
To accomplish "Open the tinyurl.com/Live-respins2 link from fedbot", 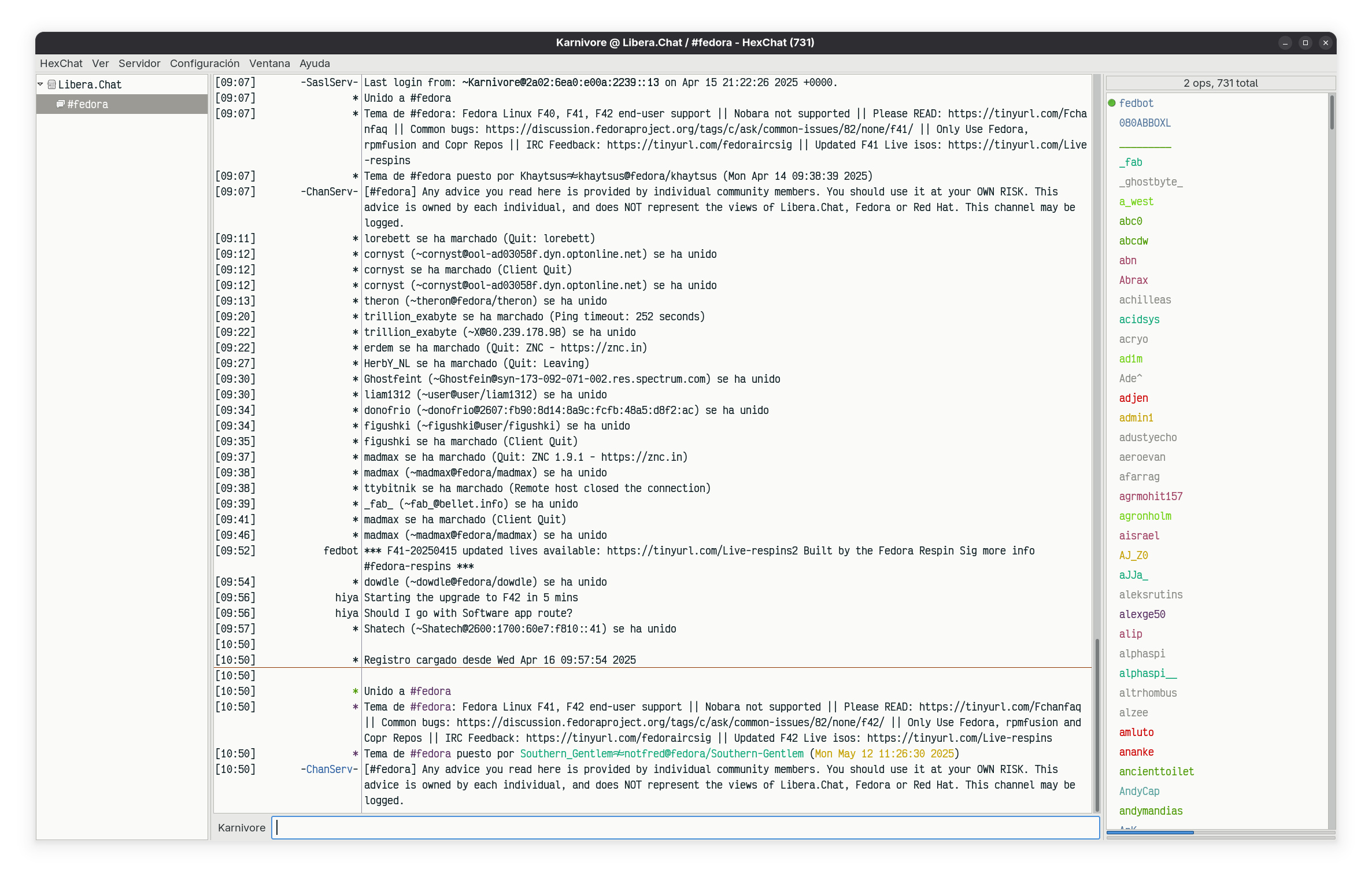I will [x=702, y=551].
